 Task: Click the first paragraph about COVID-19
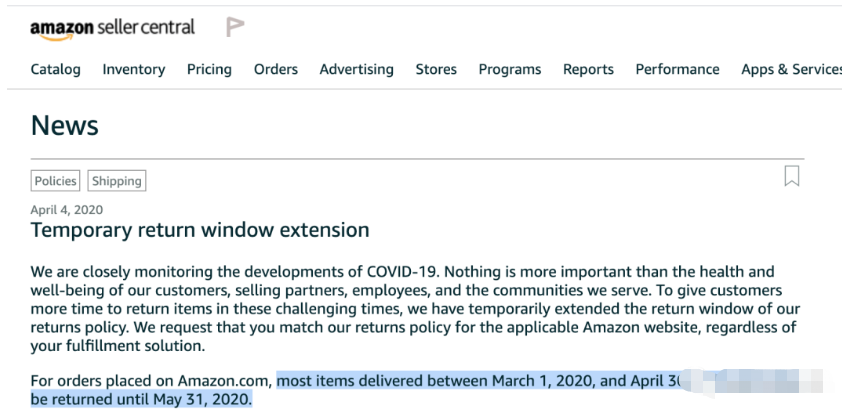pos(415,309)
